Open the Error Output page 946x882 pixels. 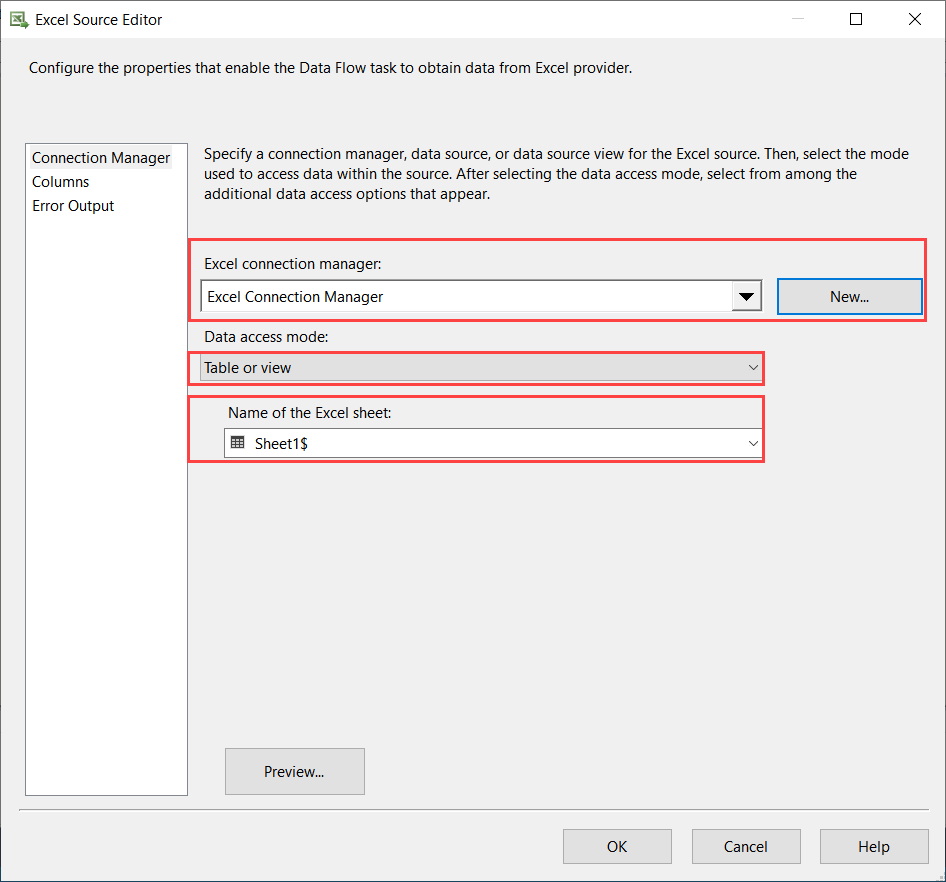coord(73,206)
